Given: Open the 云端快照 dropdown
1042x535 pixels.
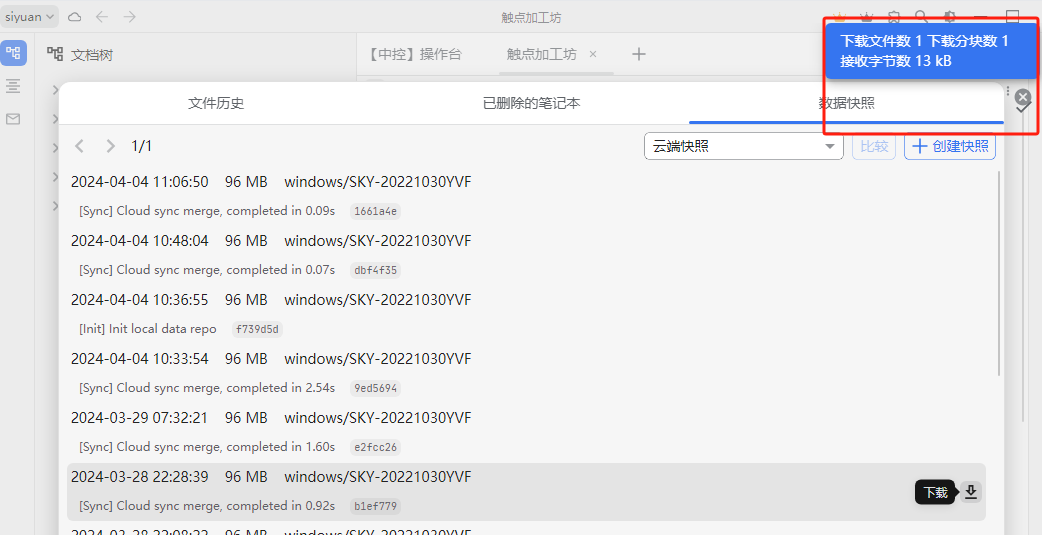Looking at the screenshot, I should (x=744, y=146).
